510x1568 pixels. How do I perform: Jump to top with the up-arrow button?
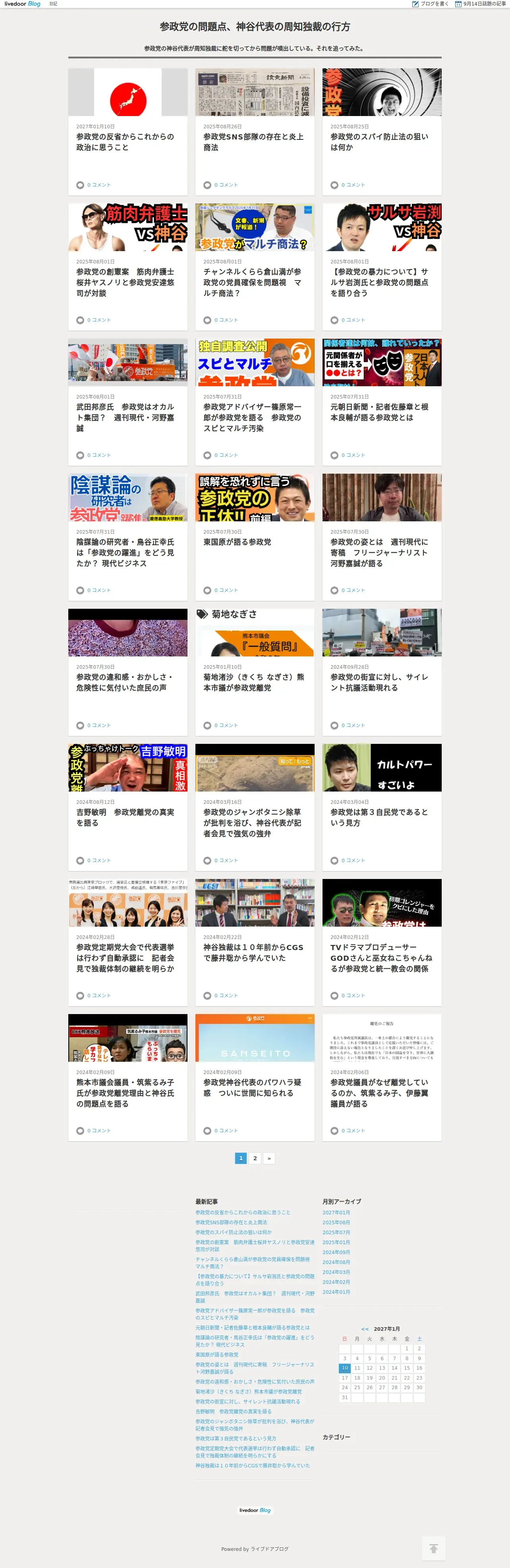[x=433, y=1548]
